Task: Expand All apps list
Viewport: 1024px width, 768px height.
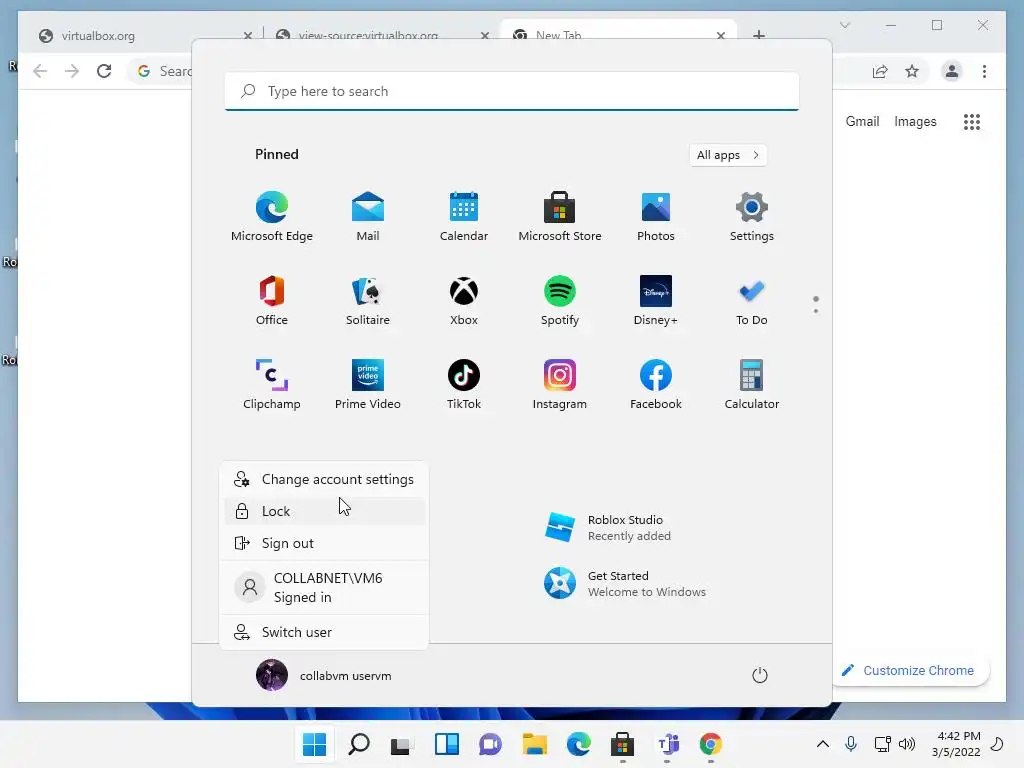Action: pyautogui.click(x=728, y=155)
